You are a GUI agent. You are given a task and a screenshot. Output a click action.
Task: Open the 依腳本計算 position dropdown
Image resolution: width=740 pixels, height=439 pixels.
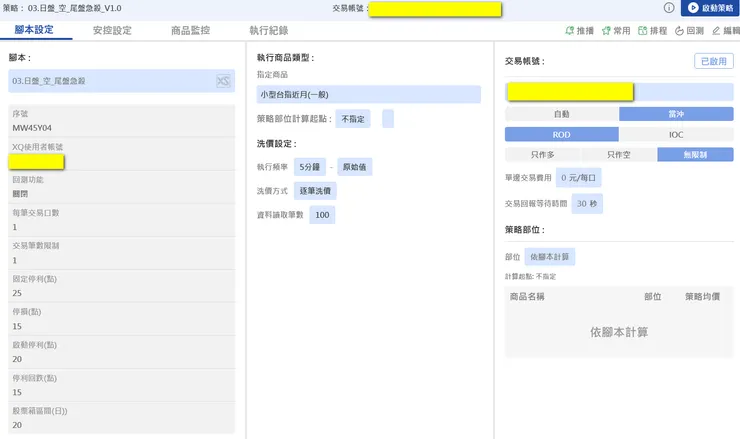(x=550, y=257)
